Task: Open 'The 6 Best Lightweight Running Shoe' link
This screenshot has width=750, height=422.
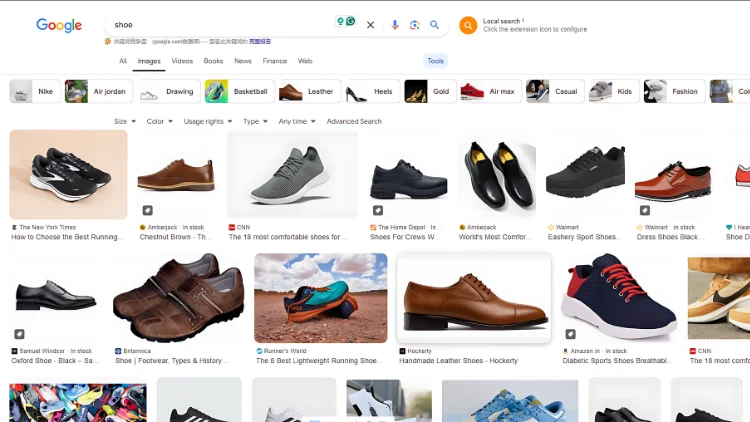Action: 320,361
